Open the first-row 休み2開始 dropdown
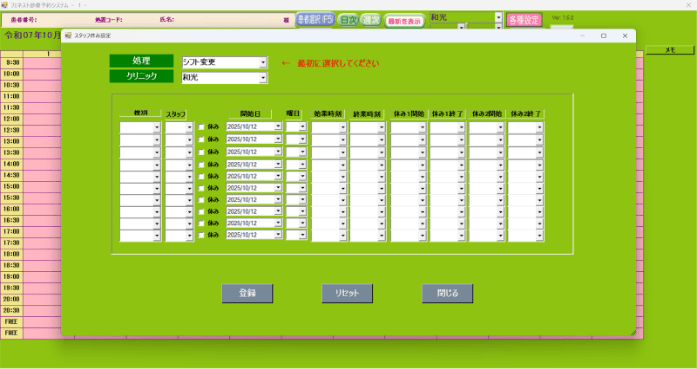This screenshot has width=697, height=369. coord(501,128)
